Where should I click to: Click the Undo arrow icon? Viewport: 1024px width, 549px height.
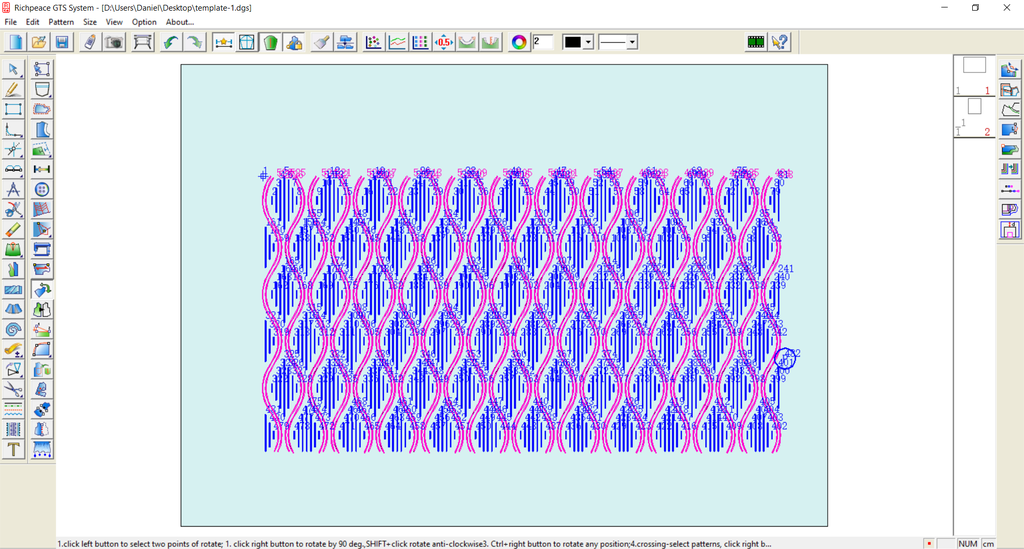[x=171, y=42]
